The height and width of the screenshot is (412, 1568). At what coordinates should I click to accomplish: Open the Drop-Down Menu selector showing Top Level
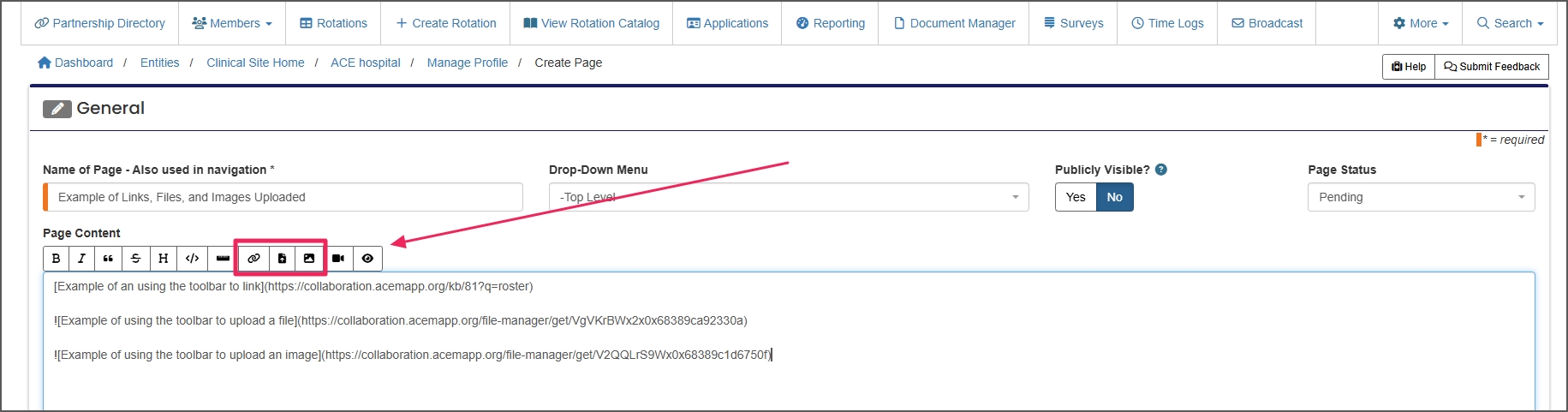click(x=788, y=197)
